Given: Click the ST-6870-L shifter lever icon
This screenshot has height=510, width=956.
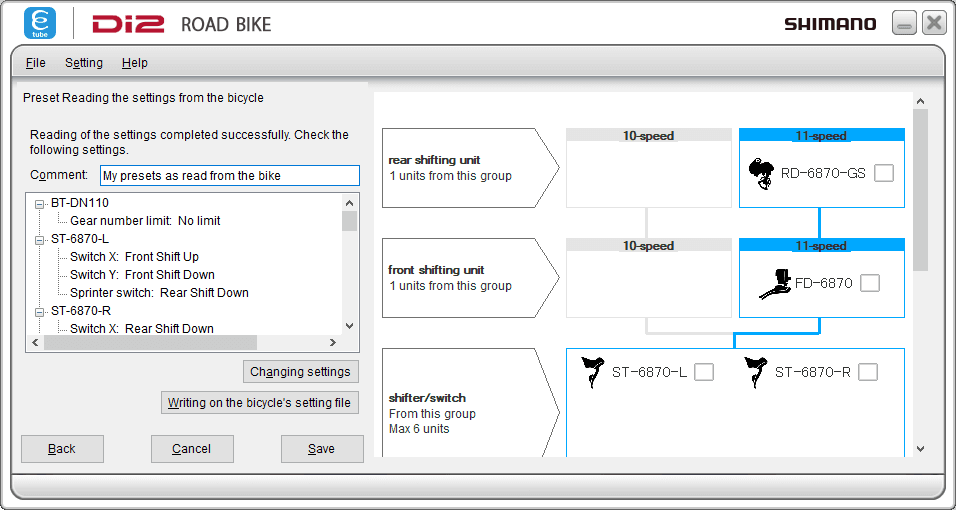Looking at the screenshot, I should tap(593, 372).
